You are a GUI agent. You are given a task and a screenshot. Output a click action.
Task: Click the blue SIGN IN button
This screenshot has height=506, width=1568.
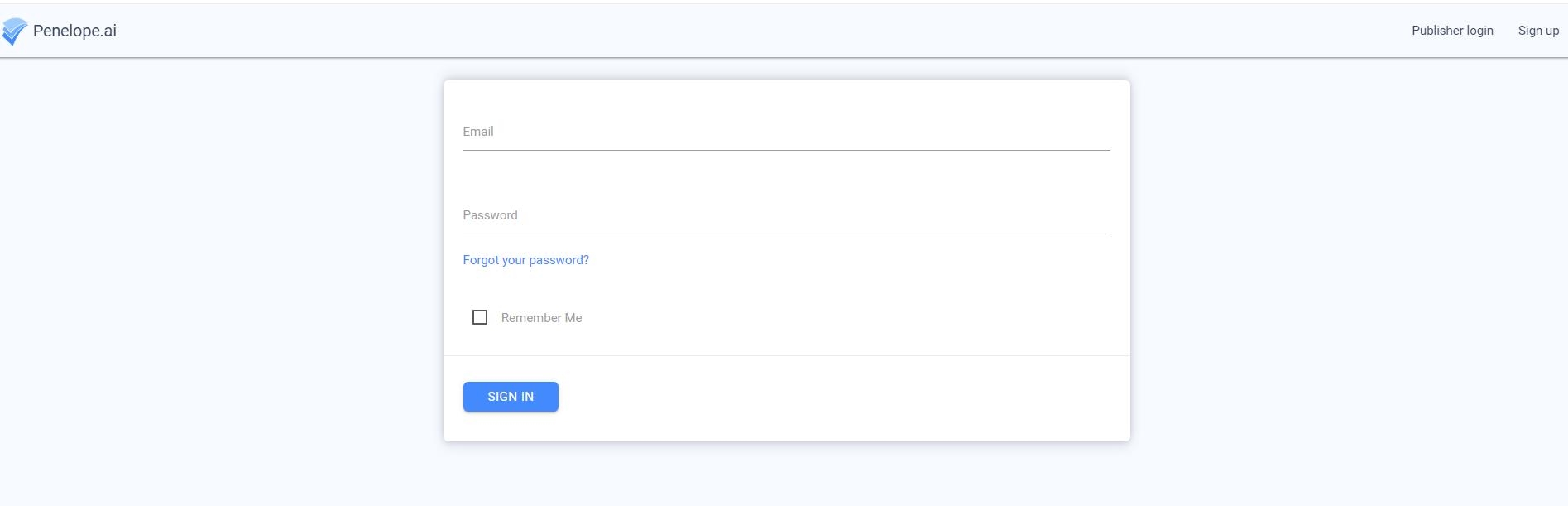click(511, 397)
